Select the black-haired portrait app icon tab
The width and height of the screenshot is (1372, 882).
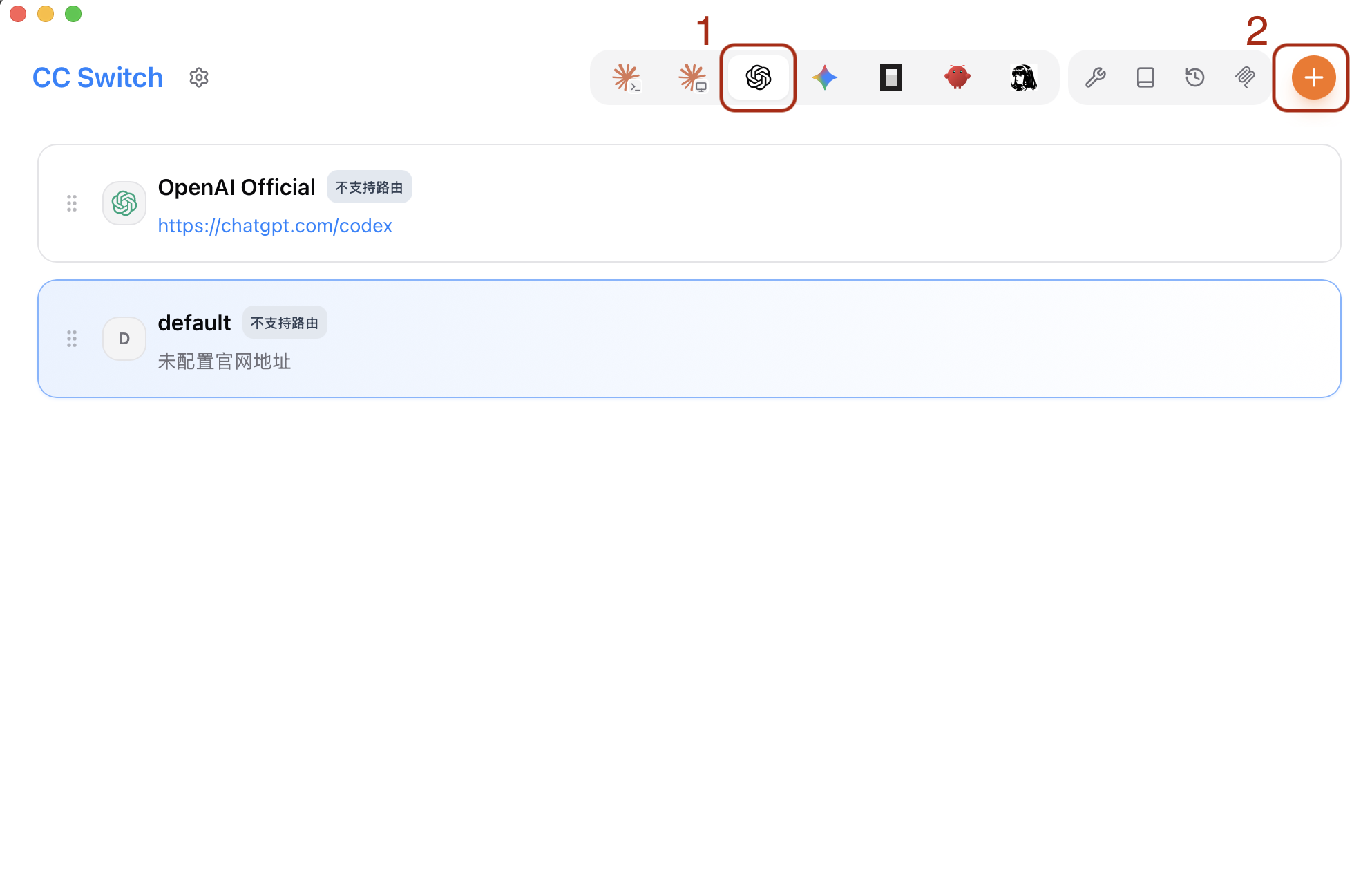[1024, 77]
